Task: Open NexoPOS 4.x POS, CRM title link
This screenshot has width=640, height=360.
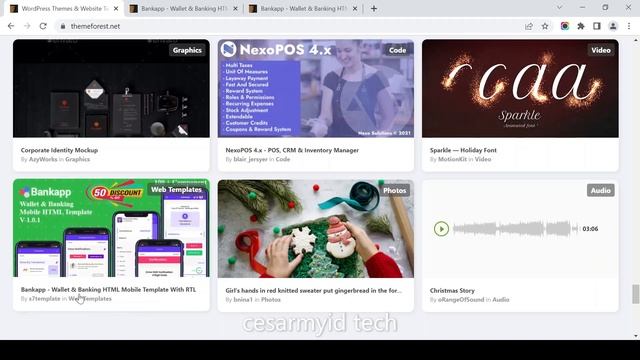Action: [292, 150]
